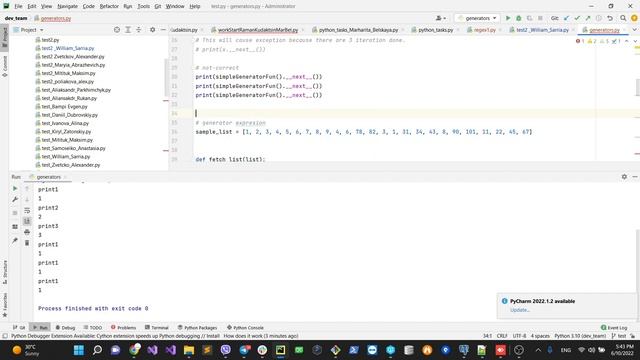Open the Event Log button
The width and height of the screenshot is (640, 360).
(x=613, y=327)
